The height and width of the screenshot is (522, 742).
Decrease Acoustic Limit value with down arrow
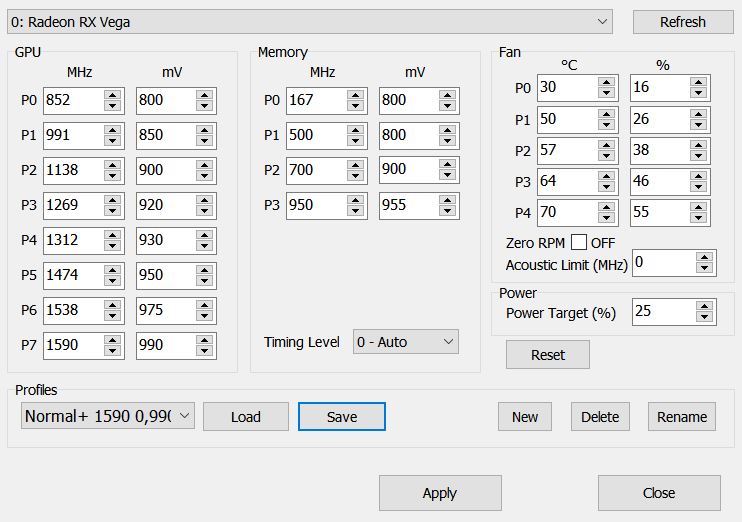(x=705, y=268)
